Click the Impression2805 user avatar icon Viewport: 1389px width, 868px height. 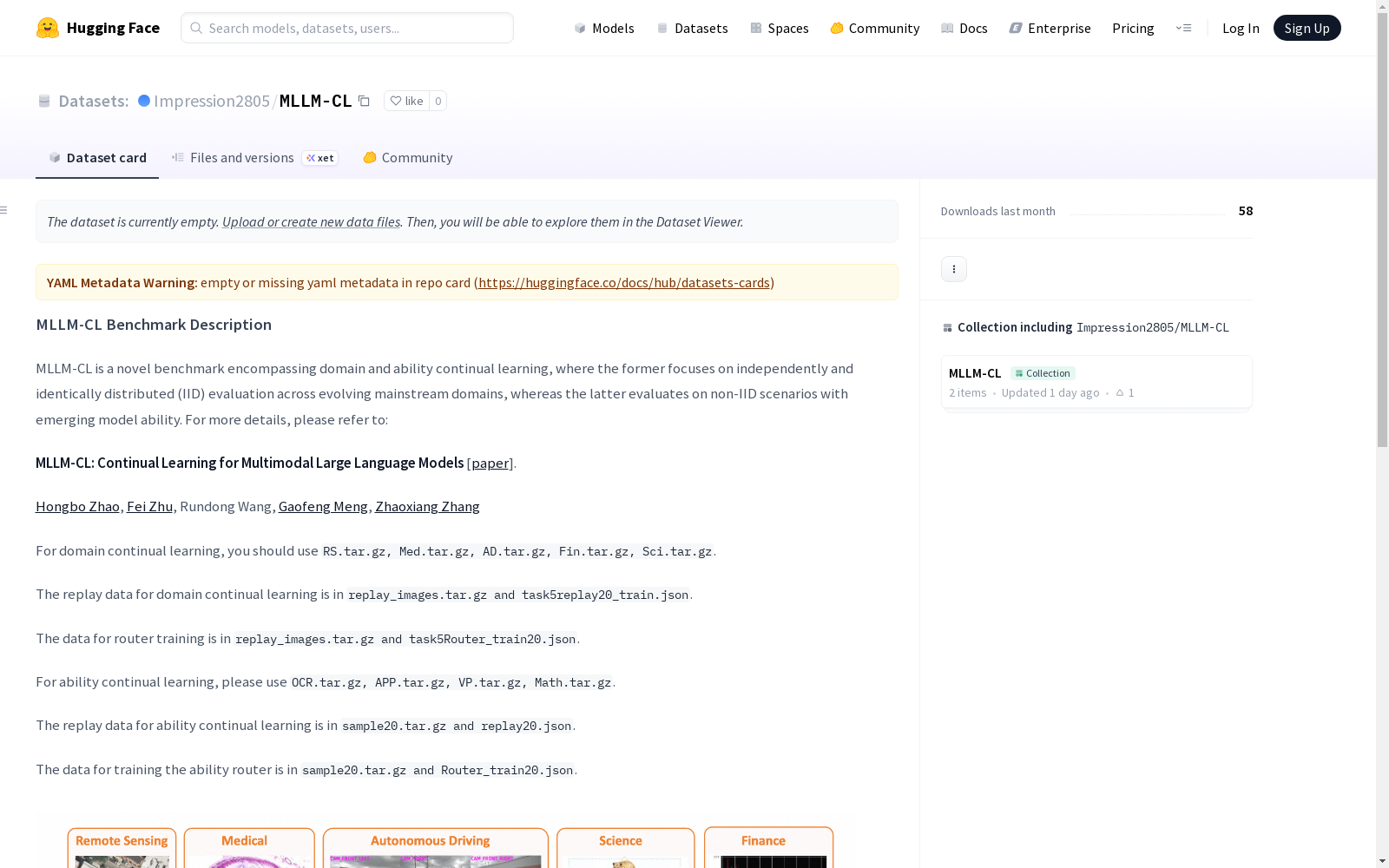144,101
